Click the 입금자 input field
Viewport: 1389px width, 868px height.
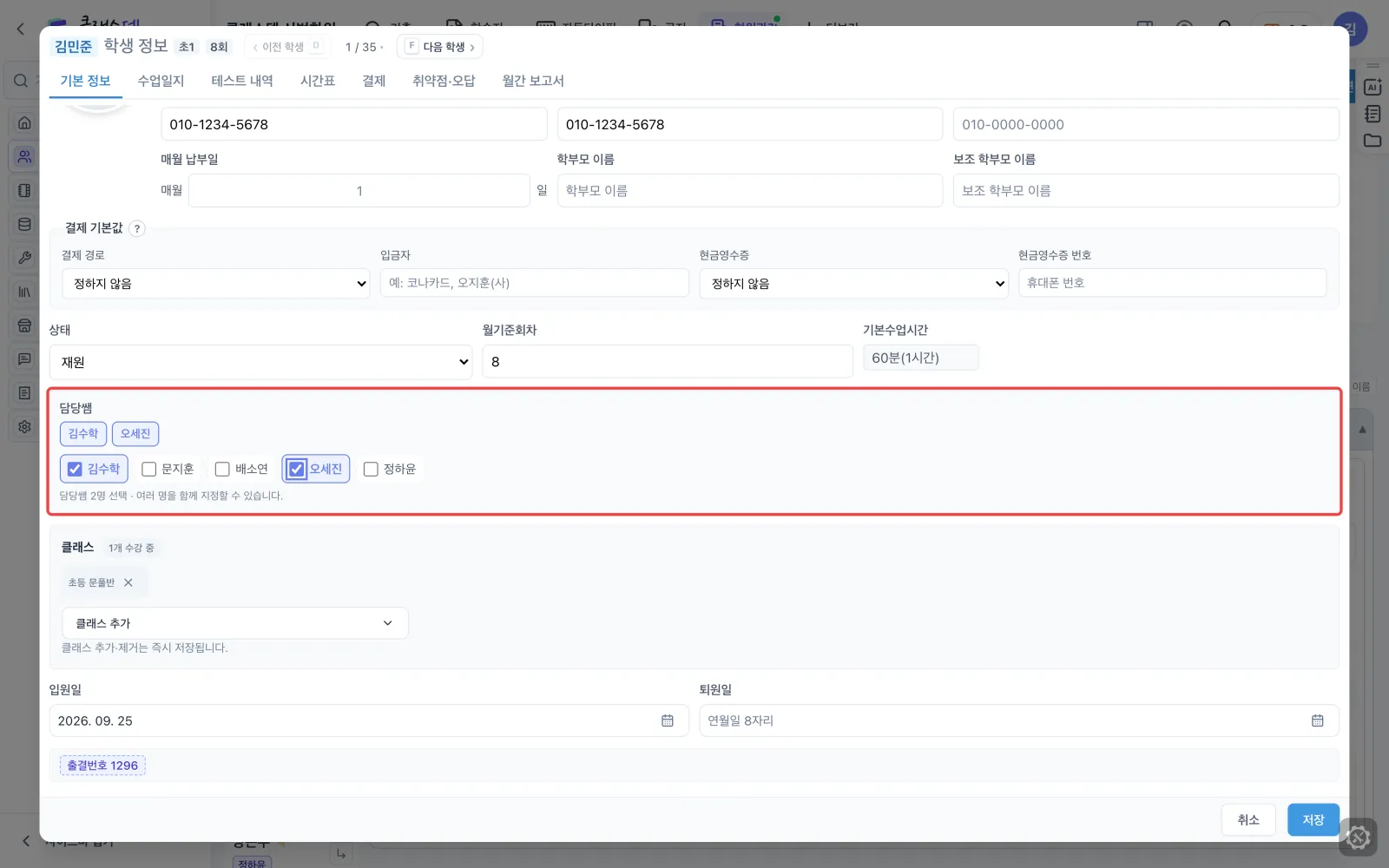point(535,283)
